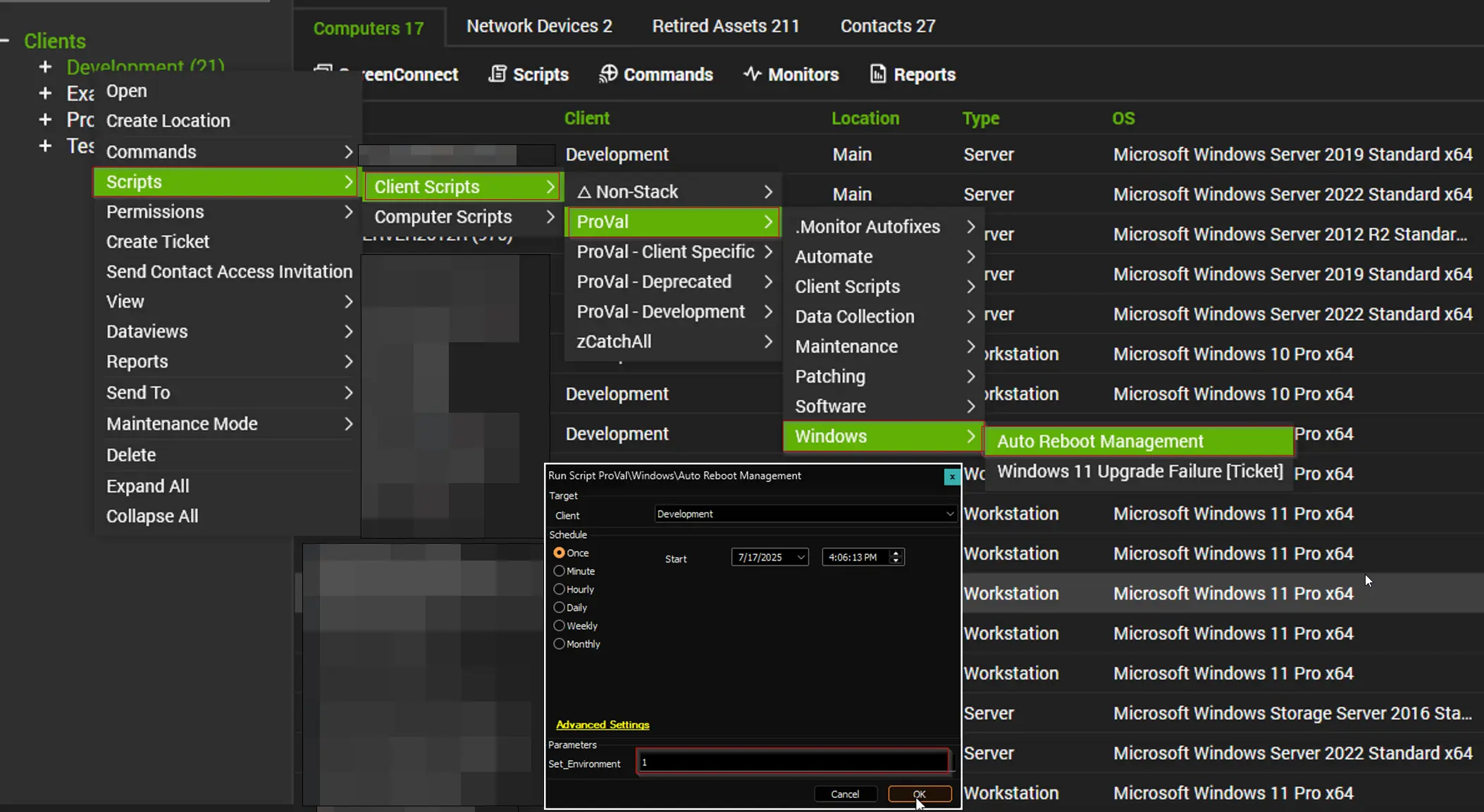Open the ProVal - Development submenu
The image size is (1484, 812).
pos(673,311)
